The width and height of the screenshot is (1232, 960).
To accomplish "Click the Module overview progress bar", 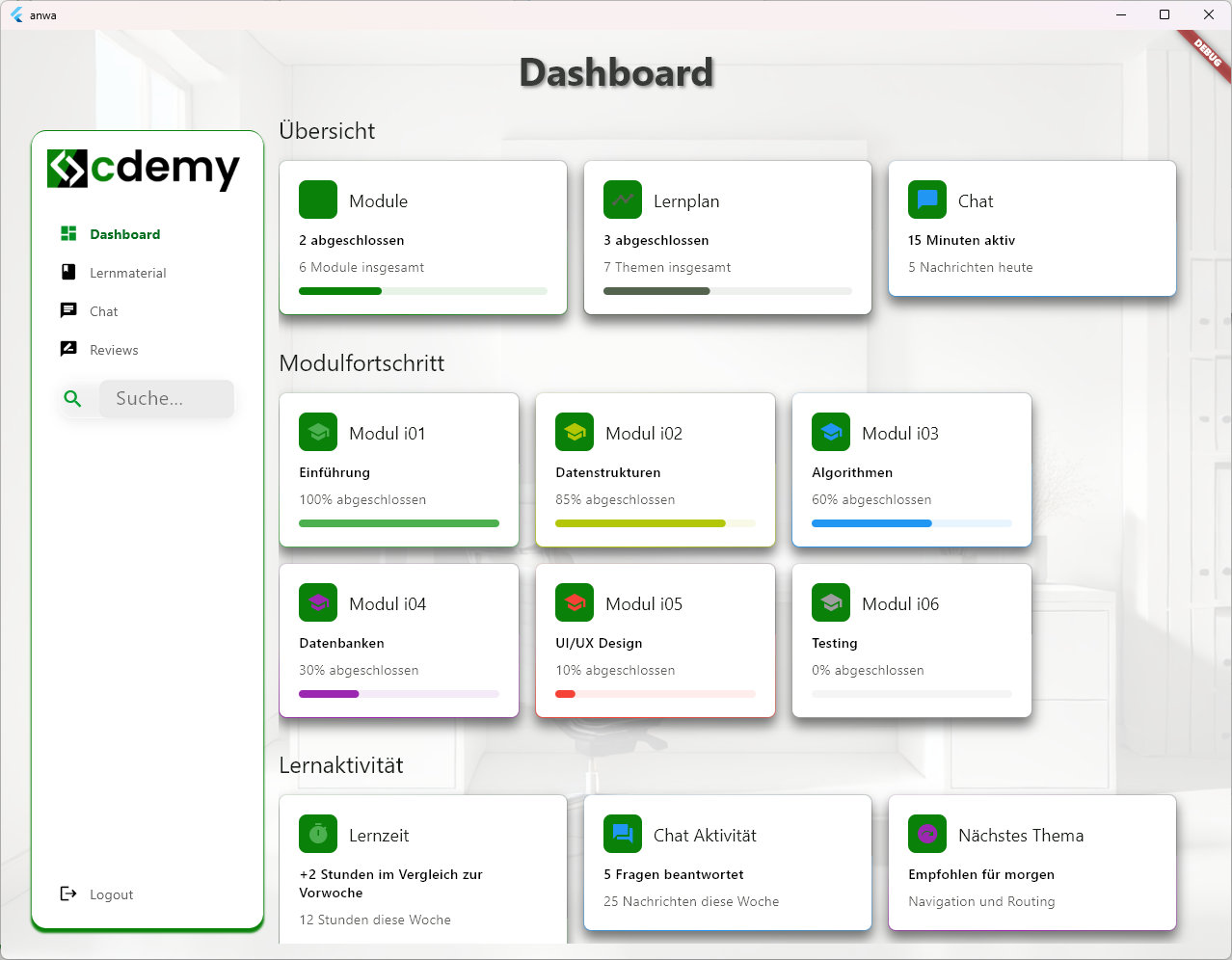I will click(x=422, y=291).
